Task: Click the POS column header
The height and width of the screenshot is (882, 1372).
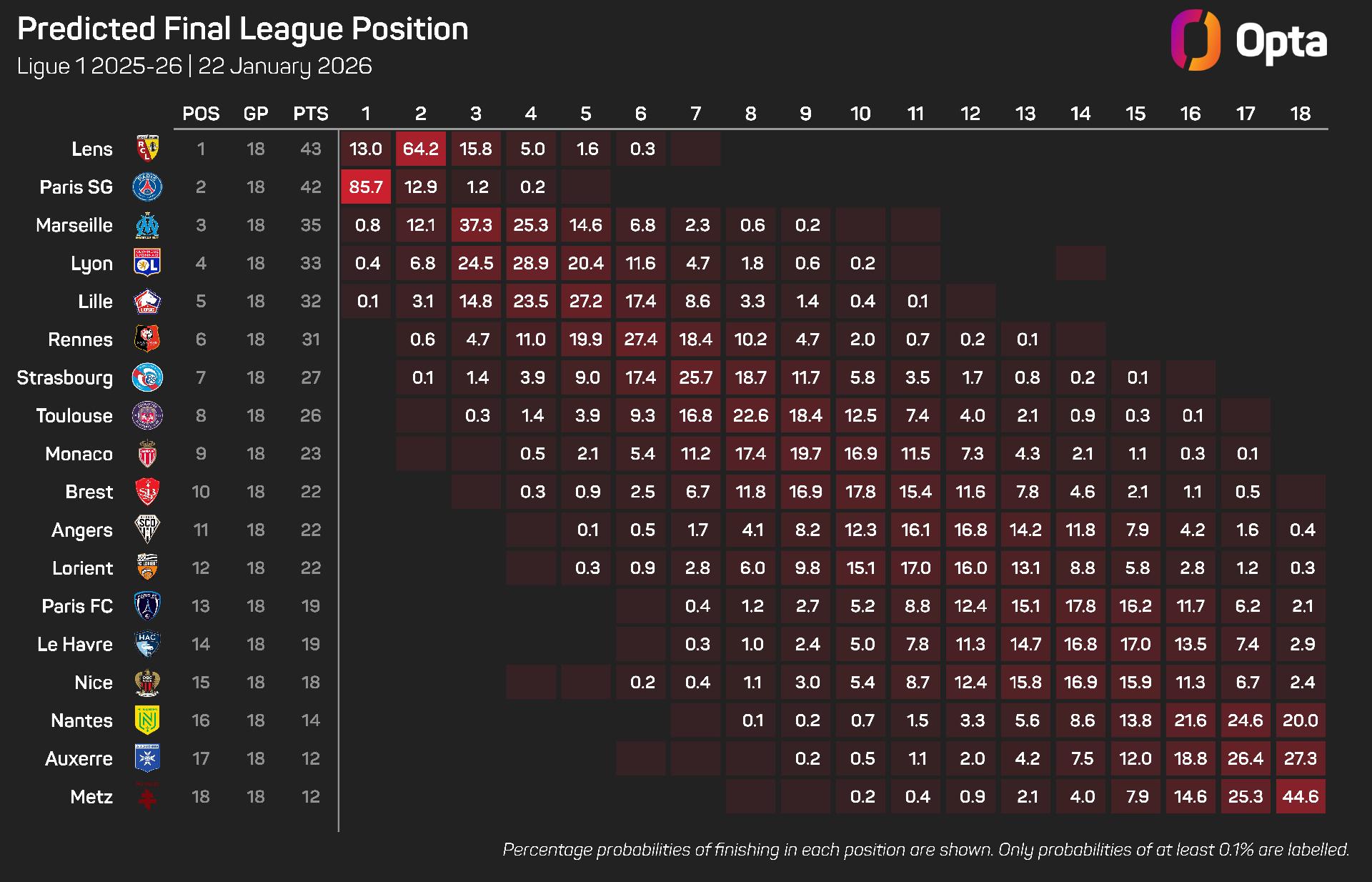Action: point(201,114)
